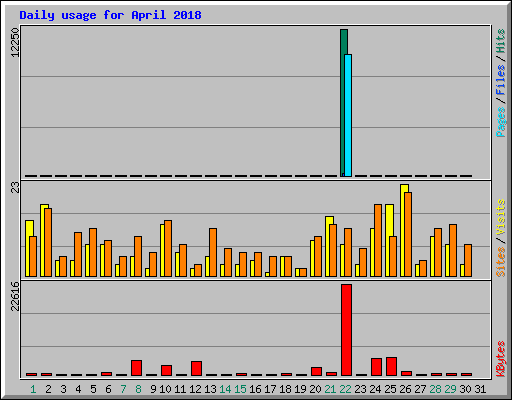This screenshot has height=400, width=512.
Task: Click day label 26 on x-axis
Action: pyautogui.click(x=405, y=389)
